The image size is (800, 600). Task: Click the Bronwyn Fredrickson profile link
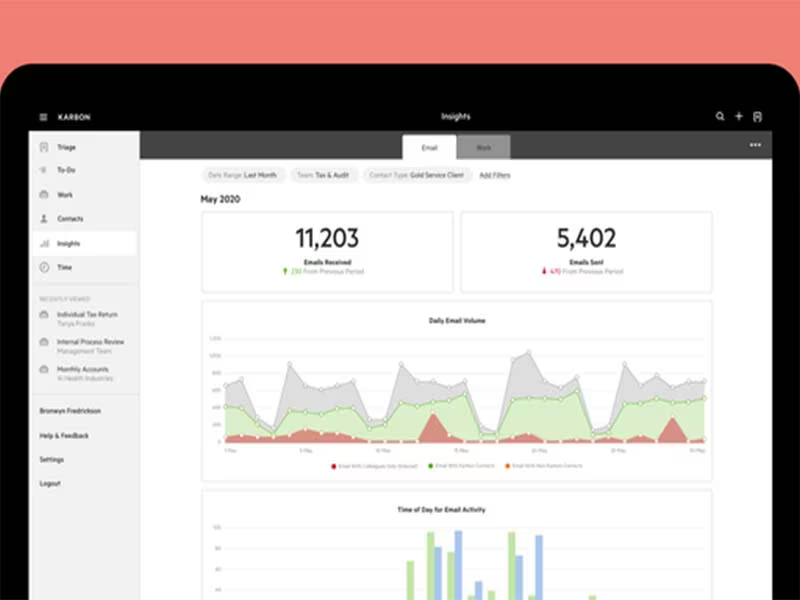[70, 411]
